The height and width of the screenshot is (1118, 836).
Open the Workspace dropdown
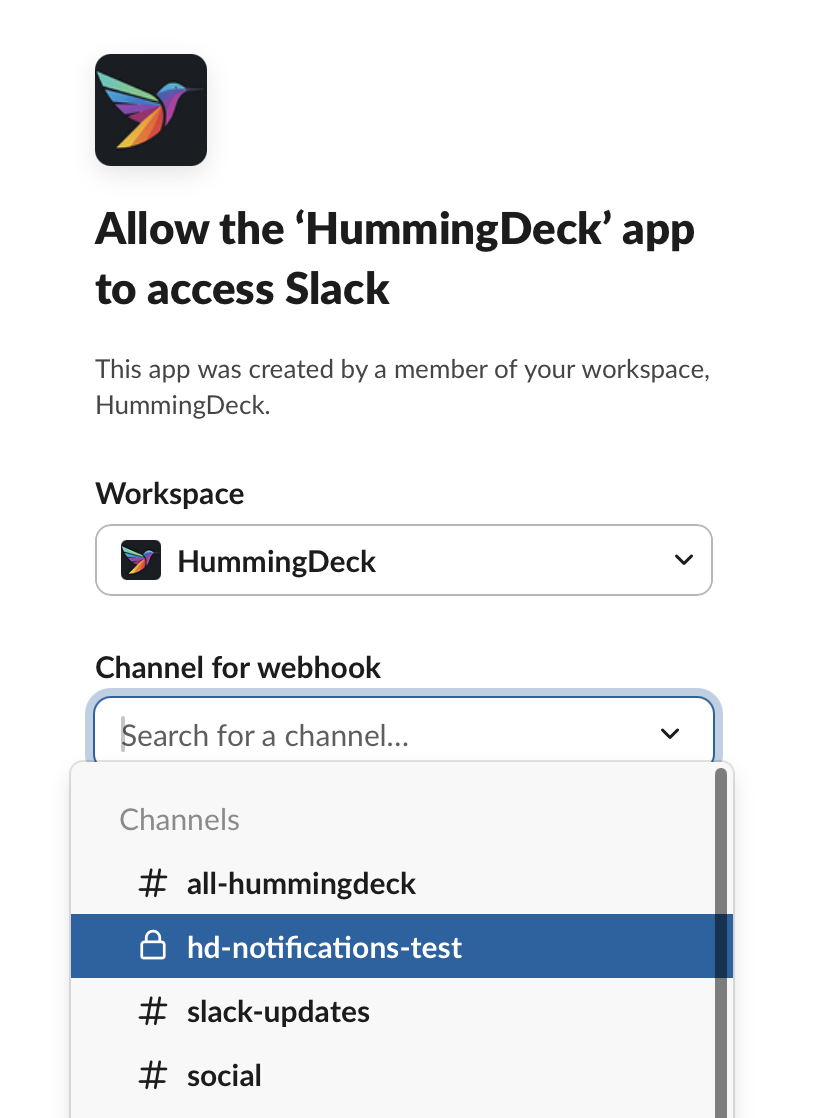(x=404, y=560)
